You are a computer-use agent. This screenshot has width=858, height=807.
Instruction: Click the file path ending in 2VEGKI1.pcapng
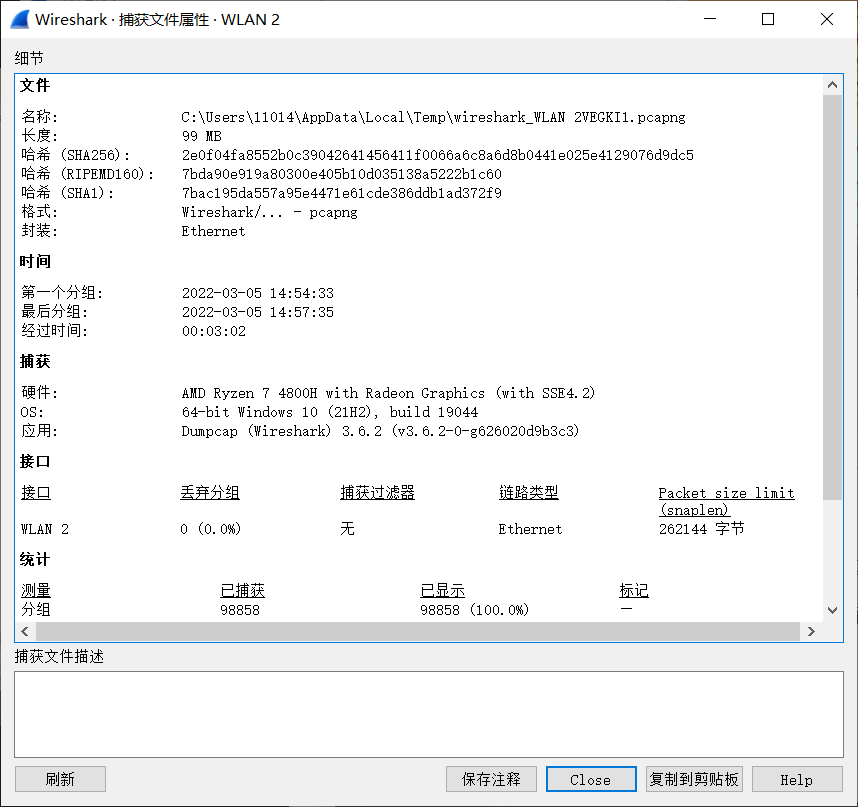tap(433, 117)
